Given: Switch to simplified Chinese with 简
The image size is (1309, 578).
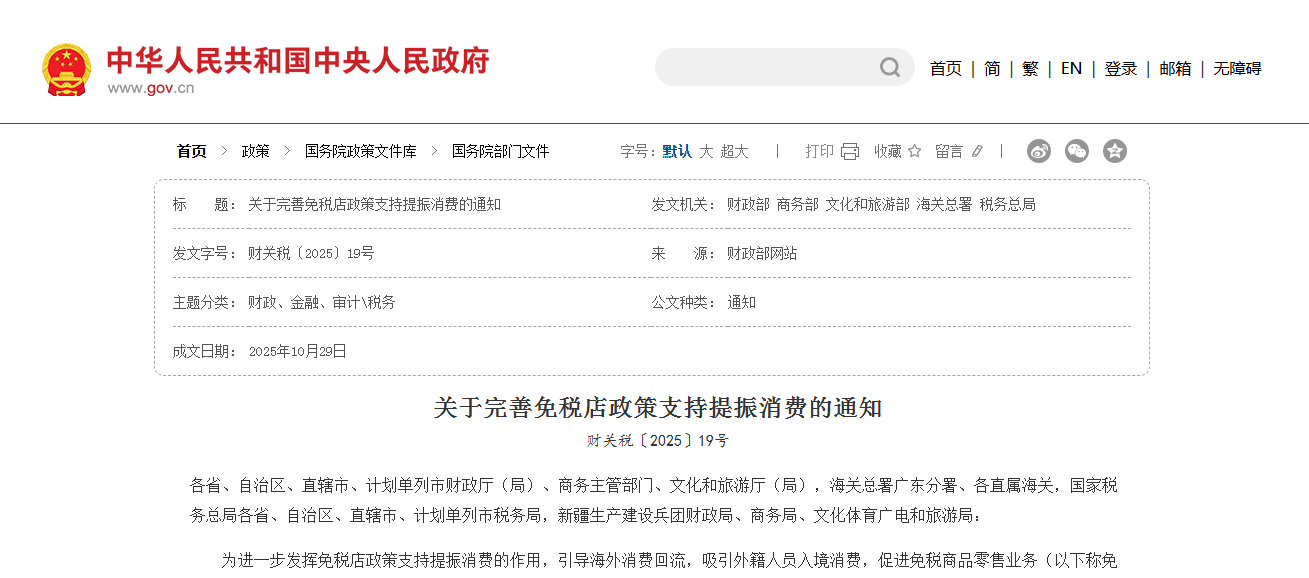Looking at the screenshot, I should [991, 68].
